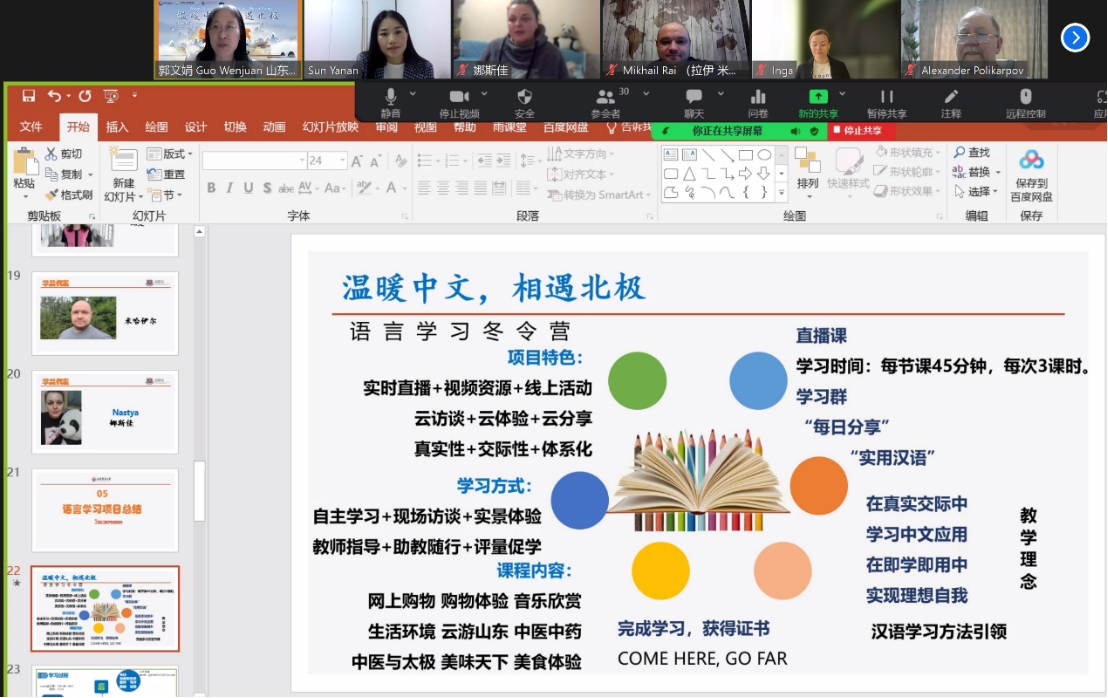
Task: Click the text highlight color button
Action: point(364,187)
